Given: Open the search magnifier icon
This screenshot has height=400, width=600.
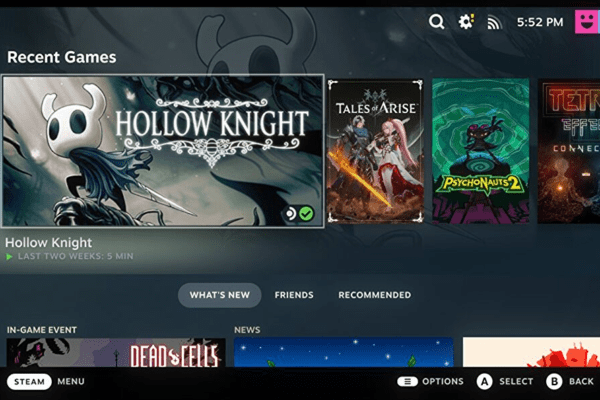Looking at the screenshot, I should click(x=437, y=22).
